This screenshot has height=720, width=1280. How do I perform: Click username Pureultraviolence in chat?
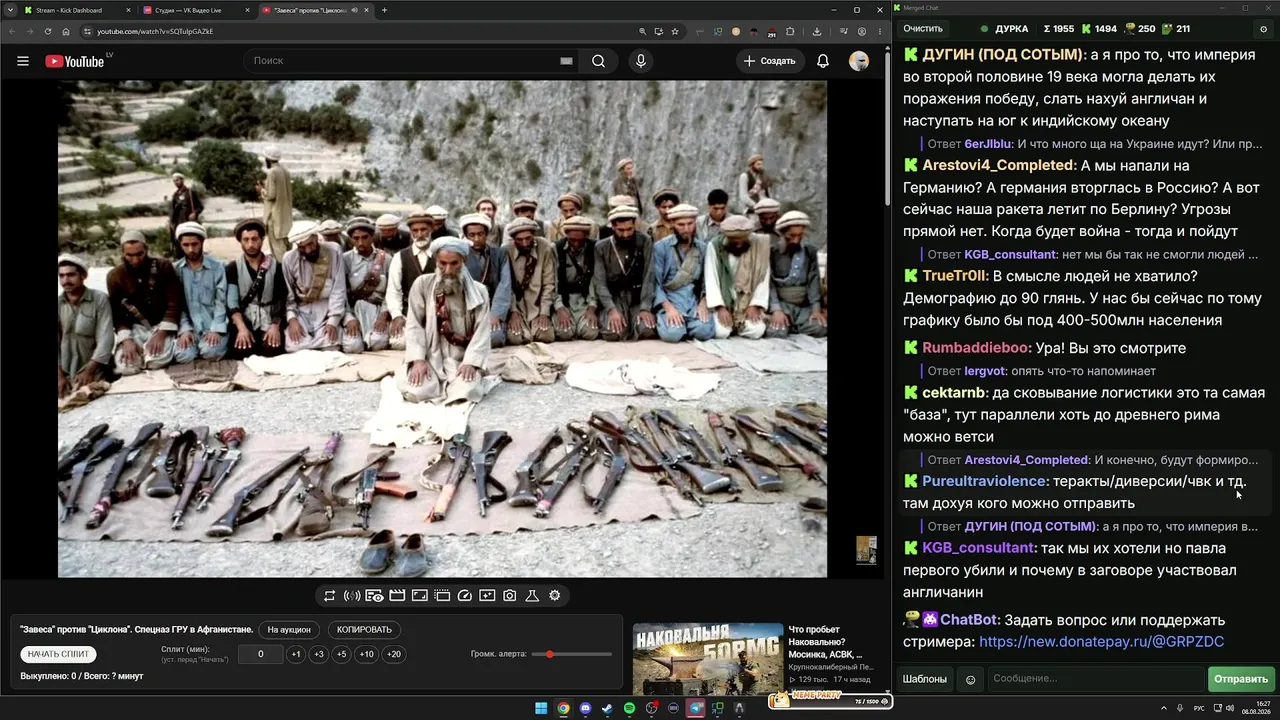click(x=984, y=481)
